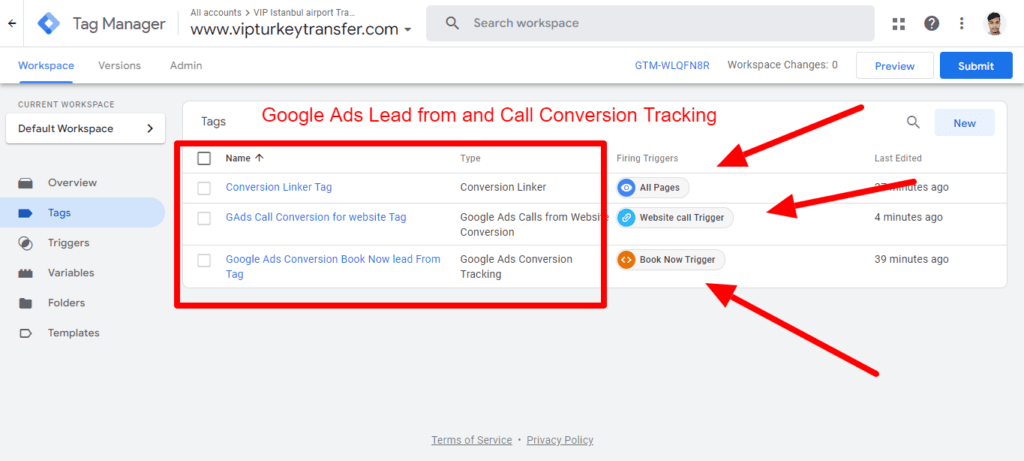Viewport: 1024px width, 461px height.
Task: Expand the Default Workspace selector
Action: coord(86,129)
